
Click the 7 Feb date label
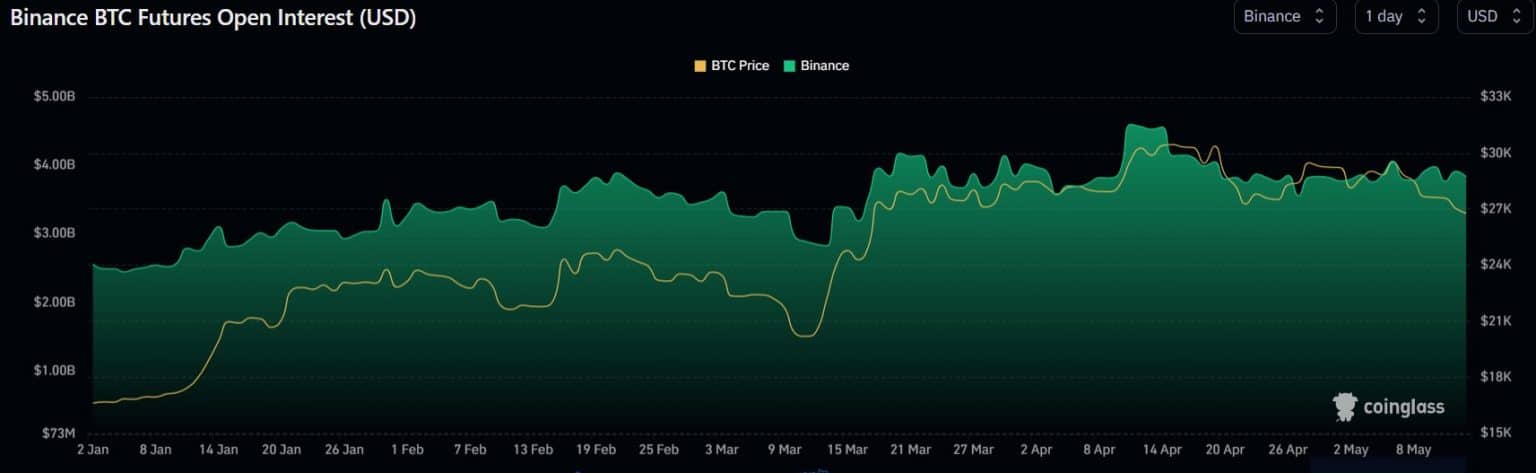[469, 450]
